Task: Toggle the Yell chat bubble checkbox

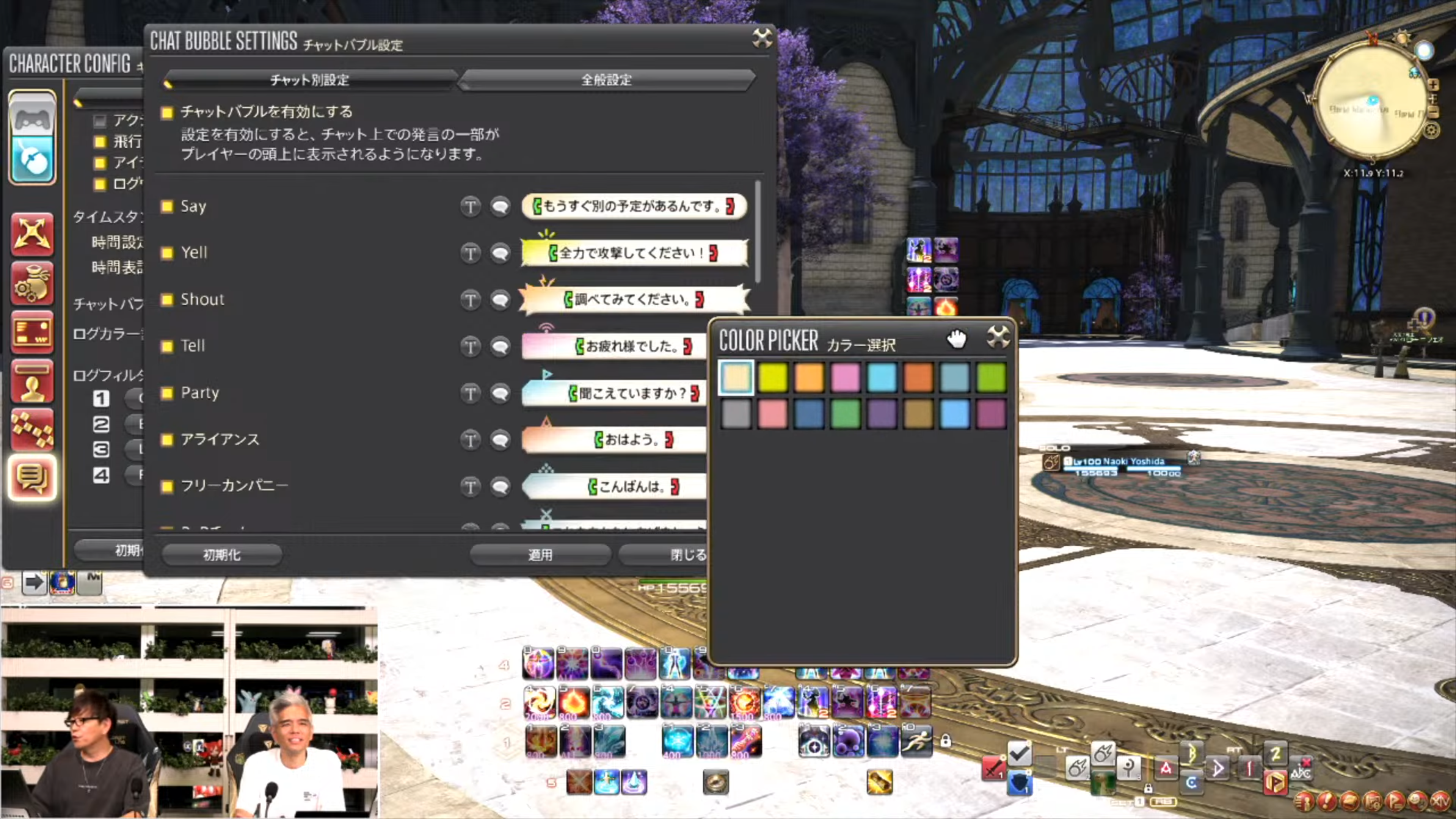Action: tap(167, 253)
